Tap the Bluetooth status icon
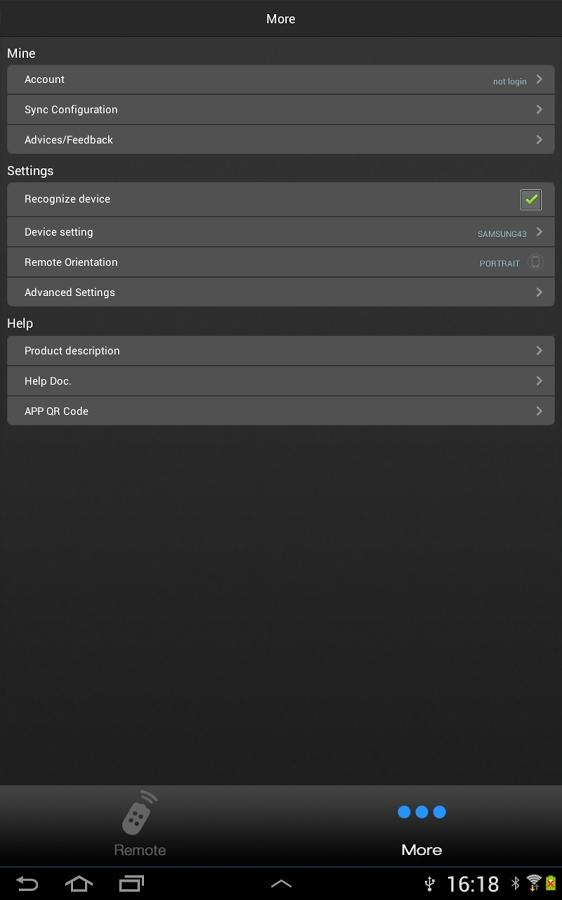 [515, 883]
